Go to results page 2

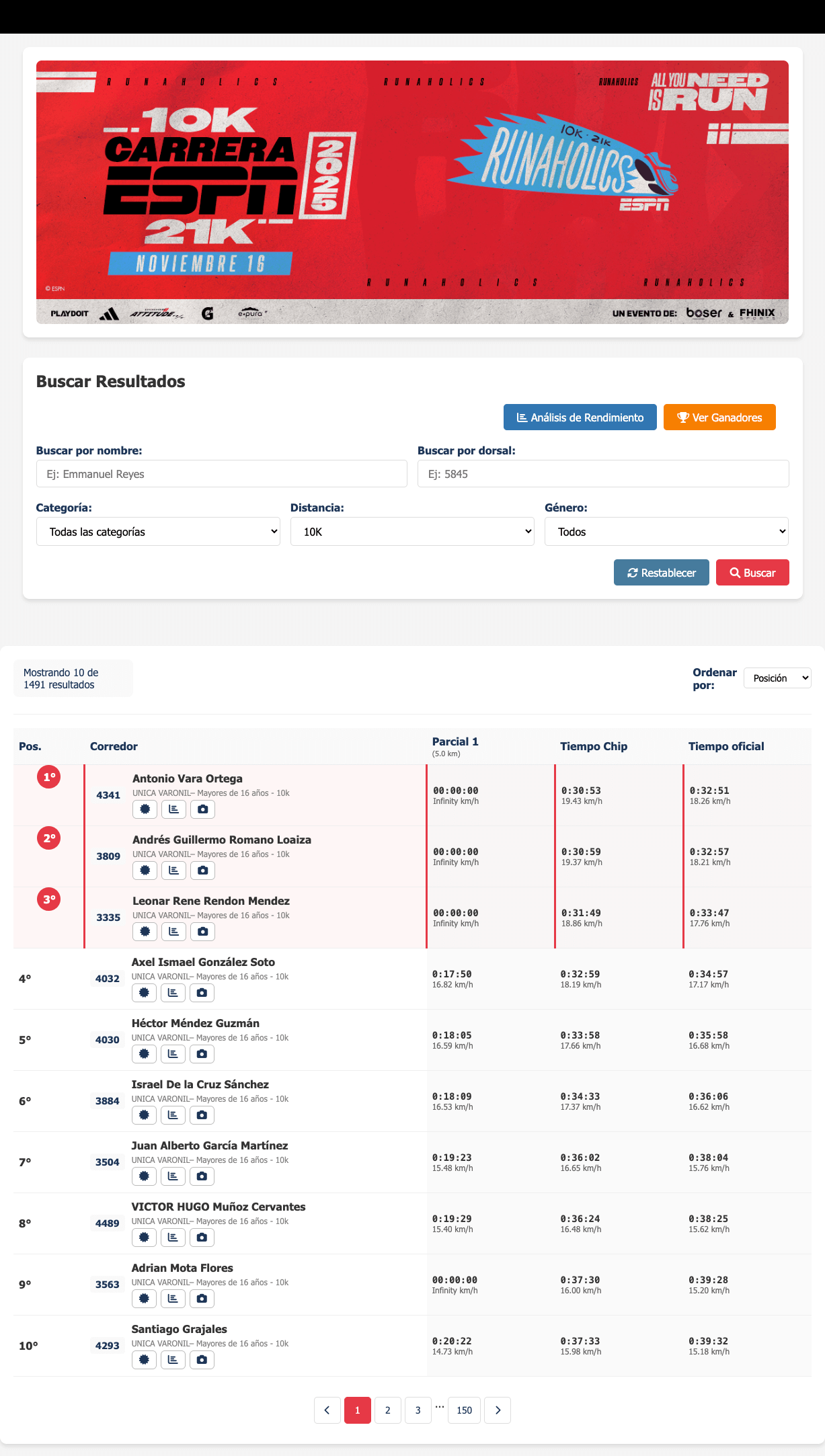pos(388,1410)
